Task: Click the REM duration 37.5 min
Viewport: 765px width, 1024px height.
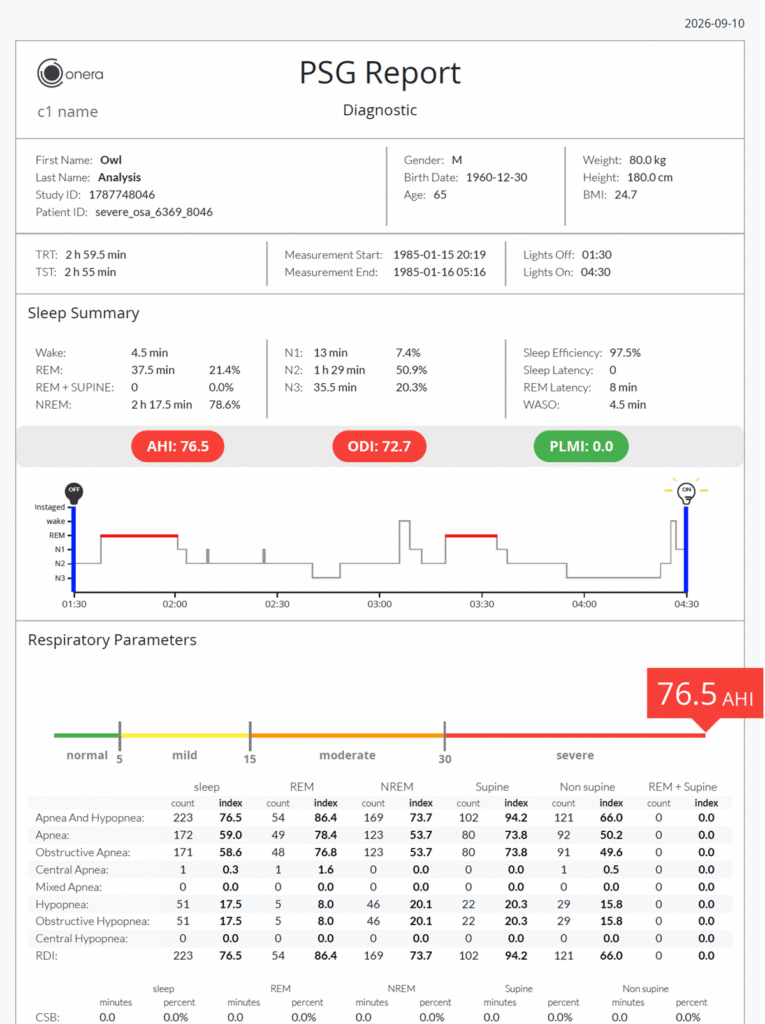Action: (x=153, y=370)
